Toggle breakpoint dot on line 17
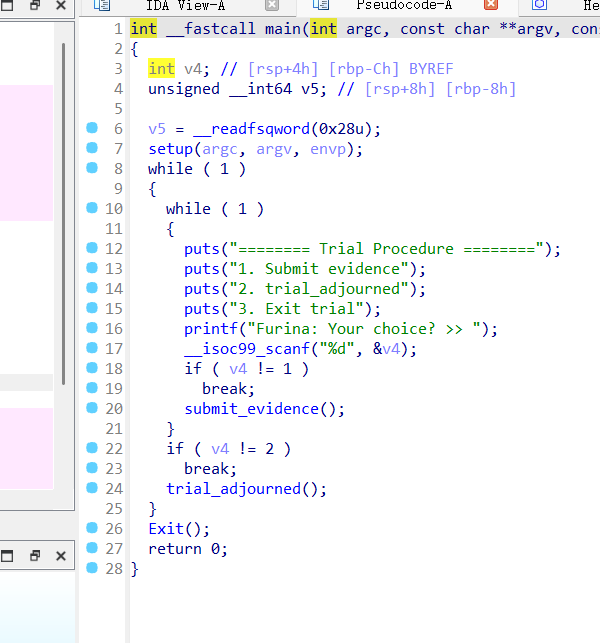This screenshot has width=600, height=643. [92, 348]
